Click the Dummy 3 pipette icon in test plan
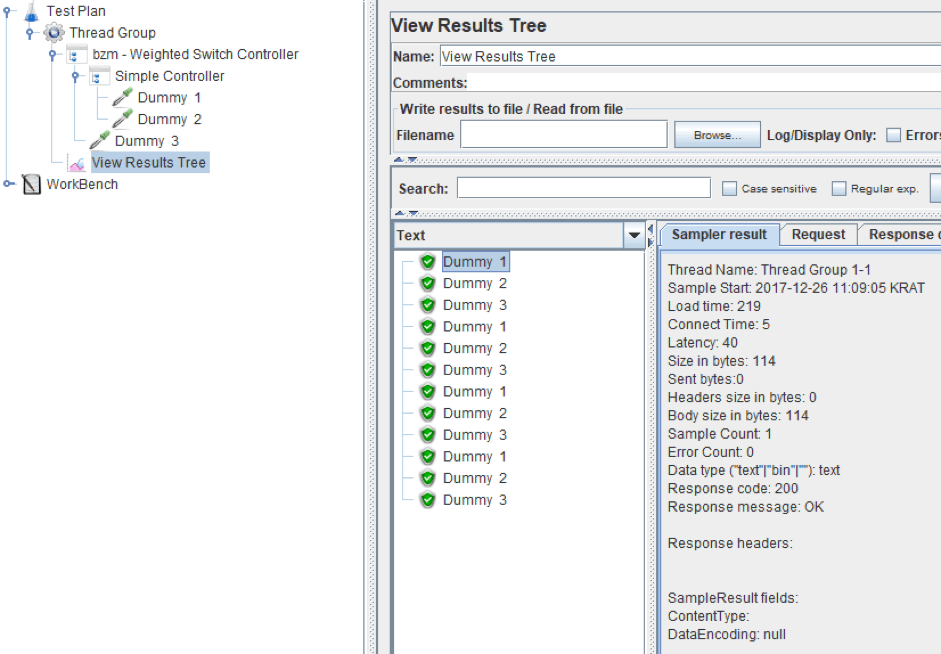The height and width of the screenshot is (654, 941). pos(100,141)
